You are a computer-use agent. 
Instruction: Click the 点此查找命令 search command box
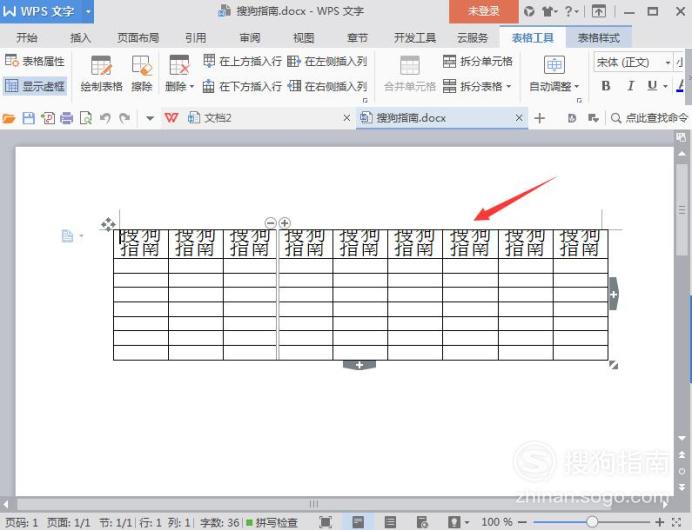649,118
